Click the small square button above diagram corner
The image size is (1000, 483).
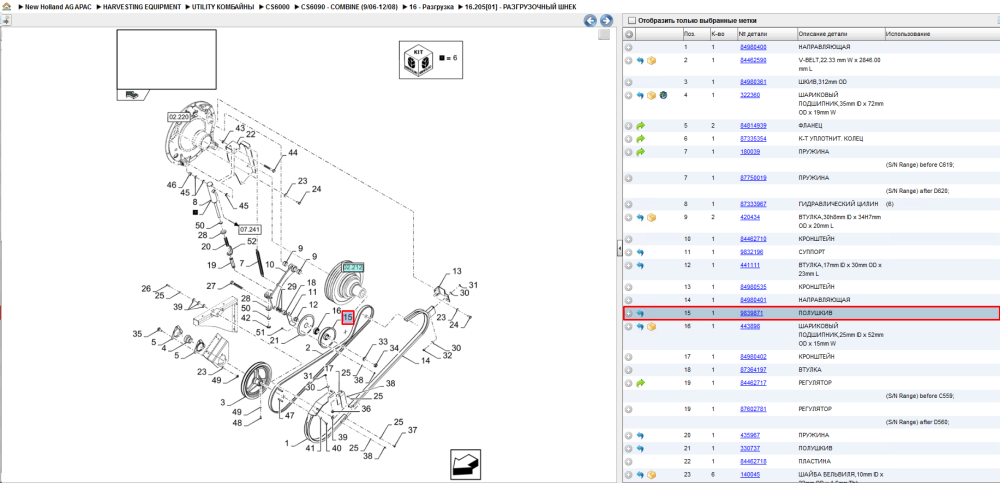point(603,35)
